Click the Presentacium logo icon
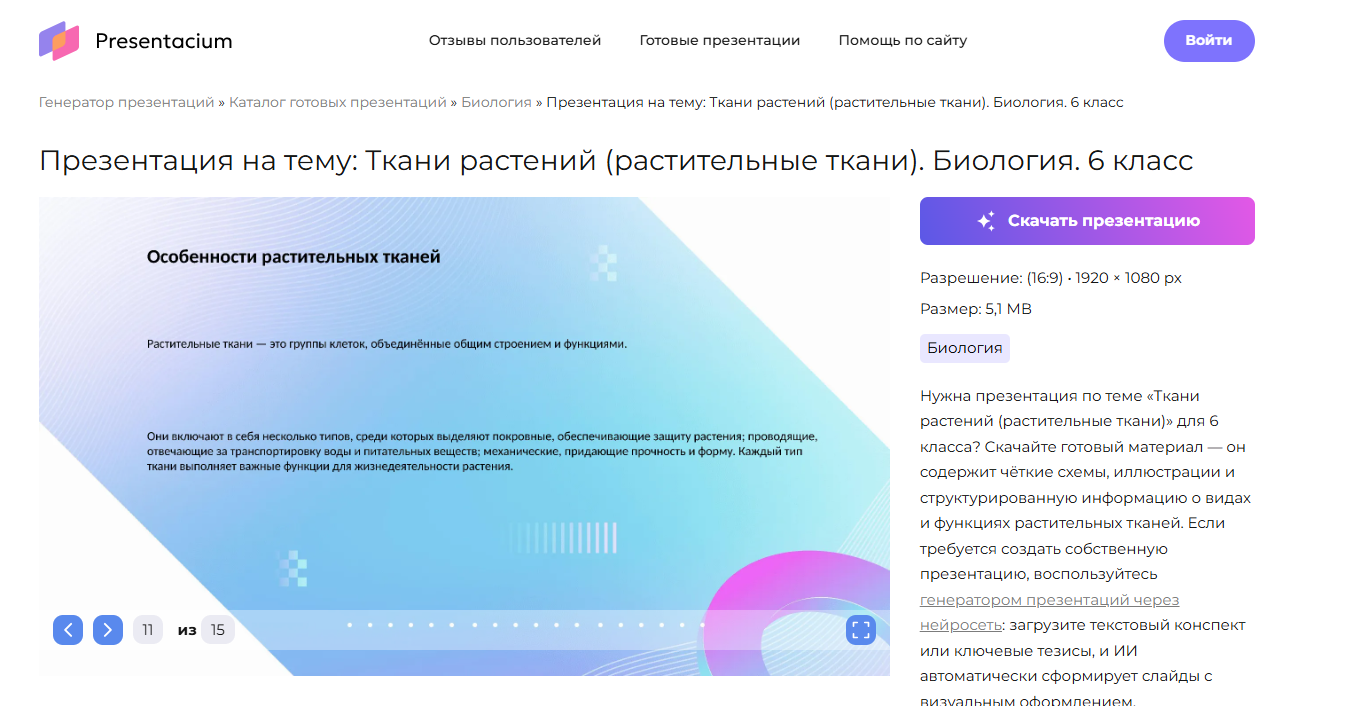The width and height of the screenshot is (1348, 706). (x=59, y=41)
